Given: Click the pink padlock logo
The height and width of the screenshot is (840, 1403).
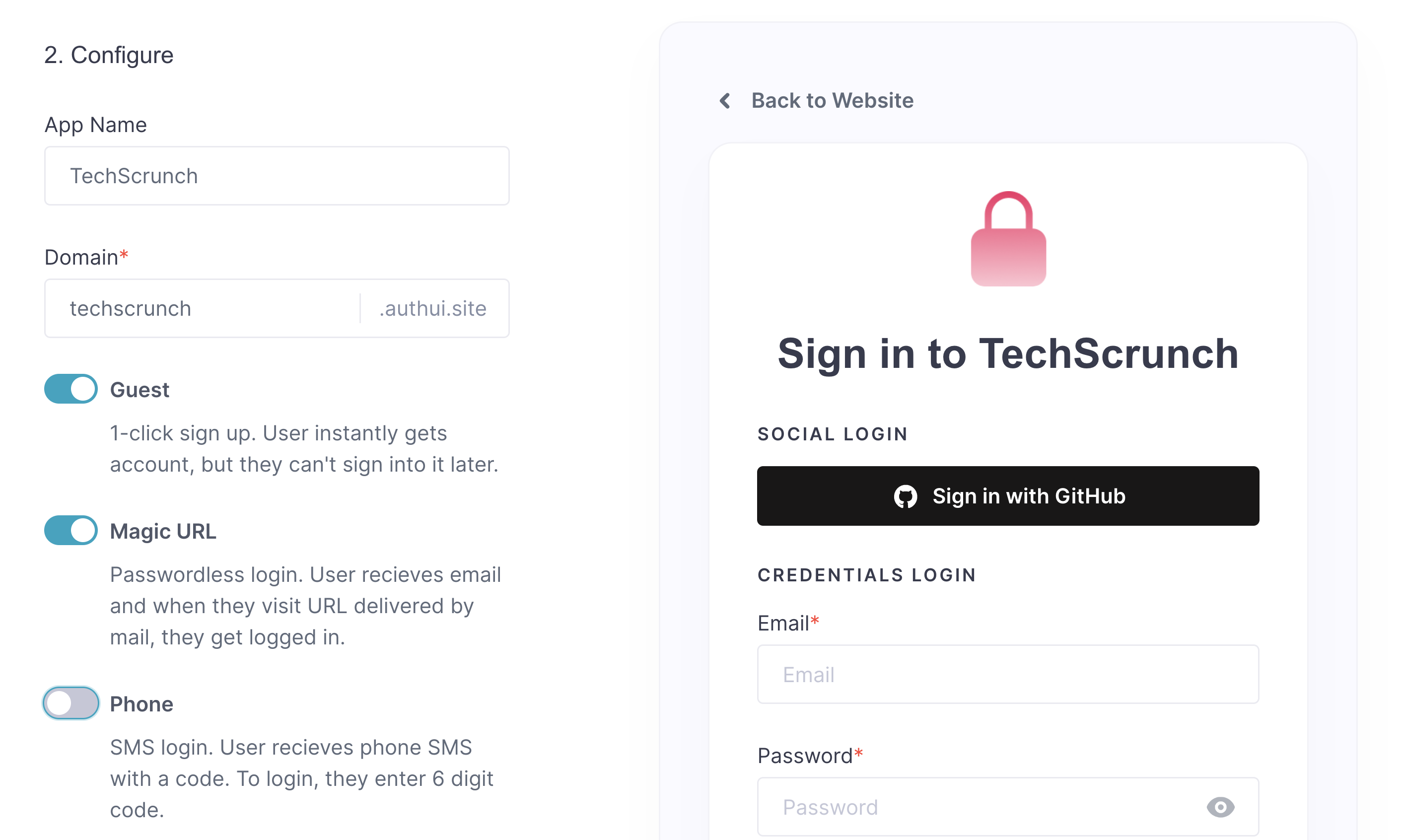Looking at the screenshot, I should 1008,239.
